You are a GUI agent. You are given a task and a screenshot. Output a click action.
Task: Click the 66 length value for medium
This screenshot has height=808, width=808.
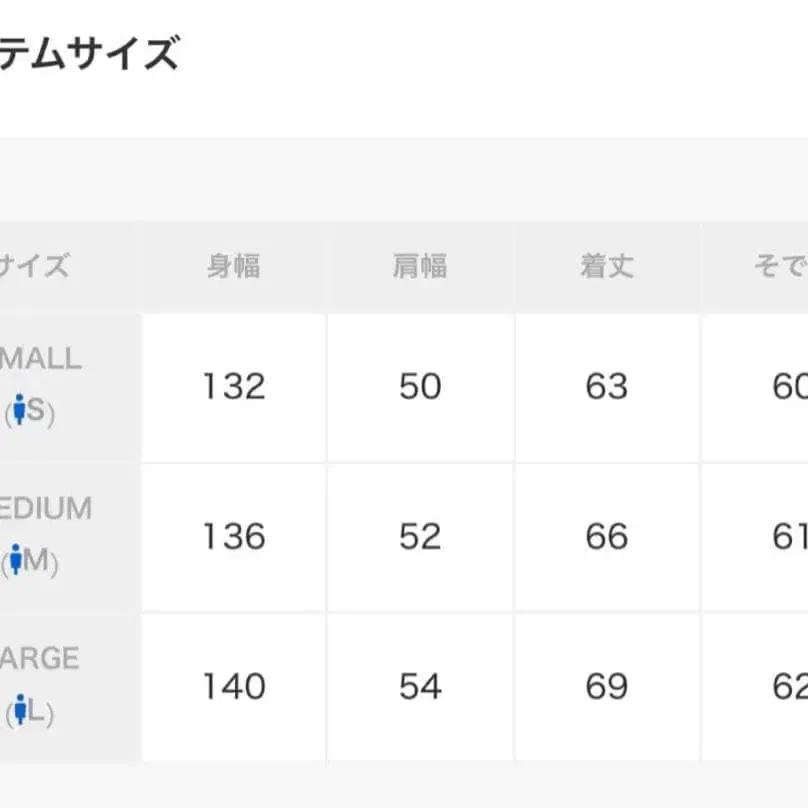coord(607,537)
